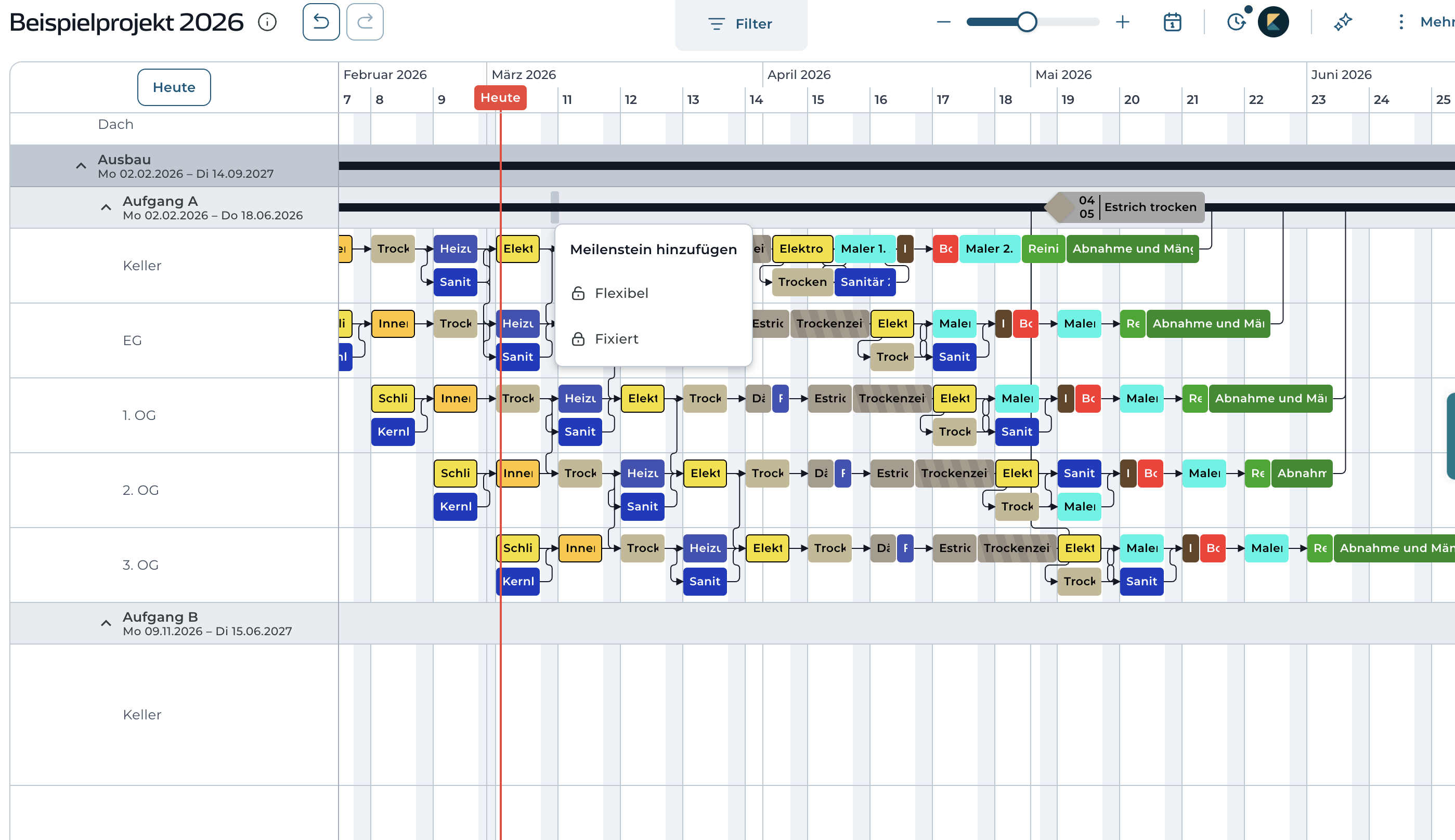Select the 3. OG row label
1455x840 pixels.
[140, 565]
